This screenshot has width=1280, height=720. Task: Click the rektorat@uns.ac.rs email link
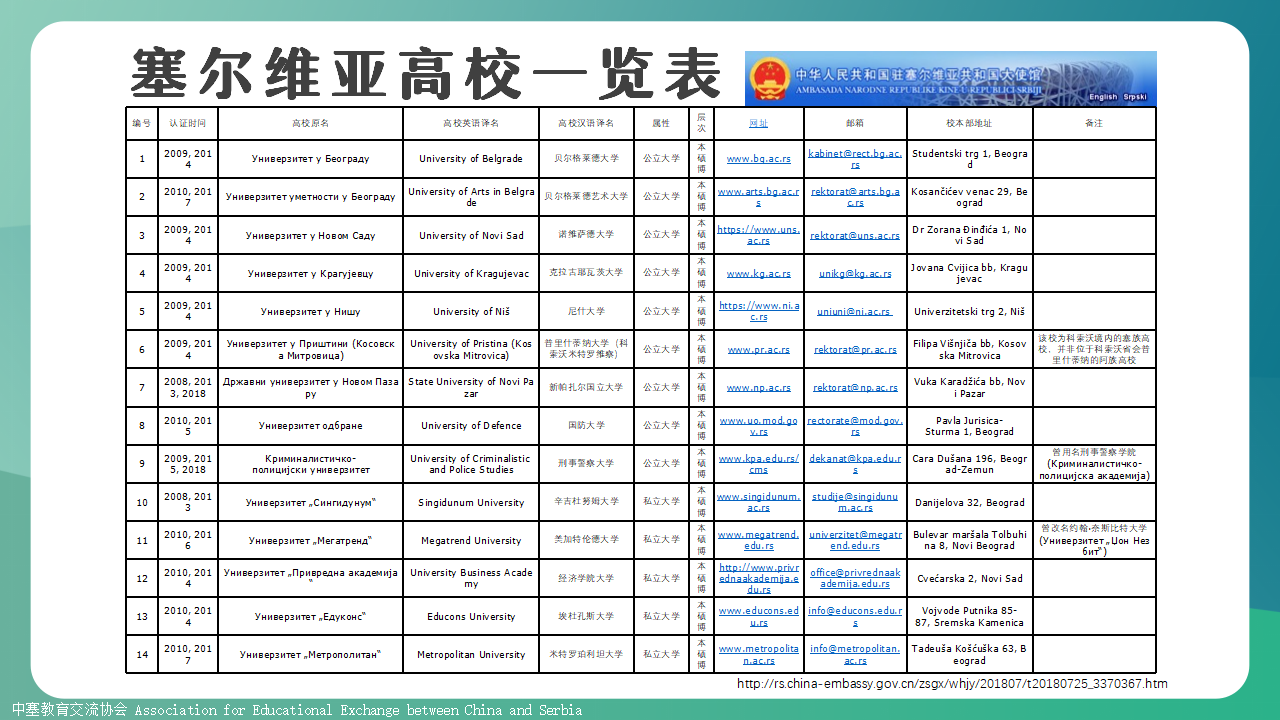855,235
